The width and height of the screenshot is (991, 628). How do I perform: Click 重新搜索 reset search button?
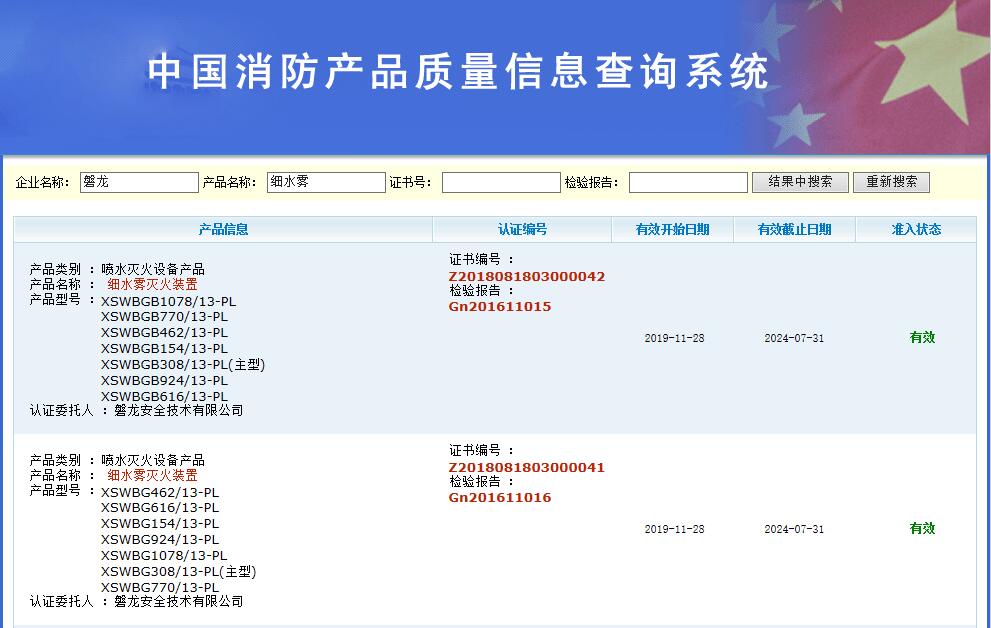[890, 182]
